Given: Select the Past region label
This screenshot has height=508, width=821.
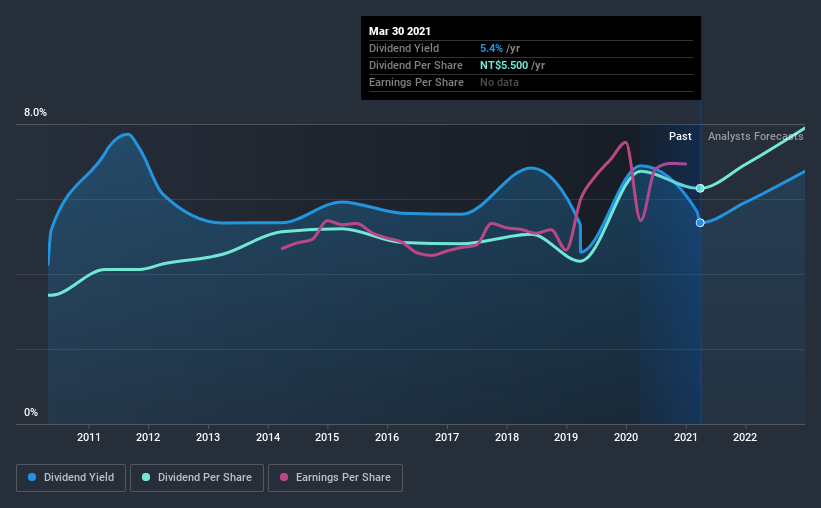Looking at the screenshot, I should pos(680,136).
